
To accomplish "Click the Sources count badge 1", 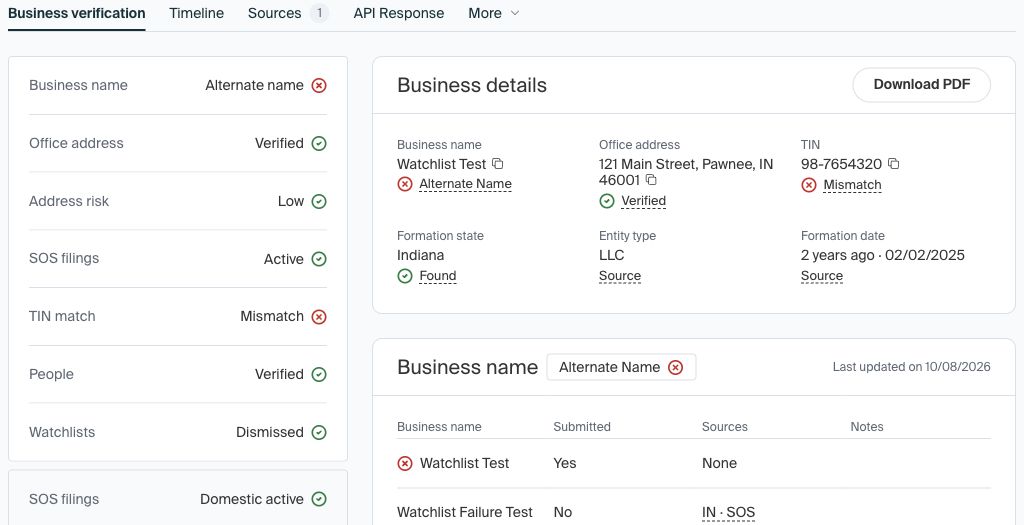I will click(319, 13).
